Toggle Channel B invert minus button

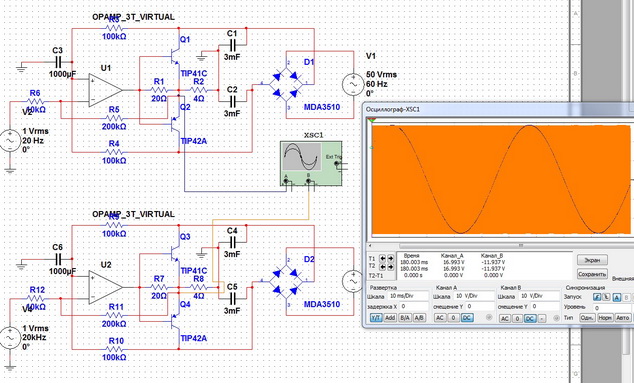pyautogui.click(x=542, y=319)
